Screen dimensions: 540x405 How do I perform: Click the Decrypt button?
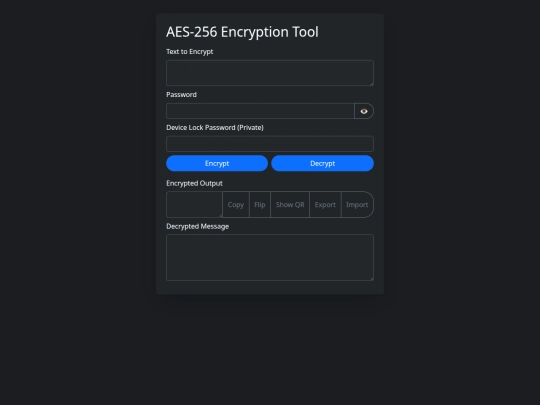[322, 163]
